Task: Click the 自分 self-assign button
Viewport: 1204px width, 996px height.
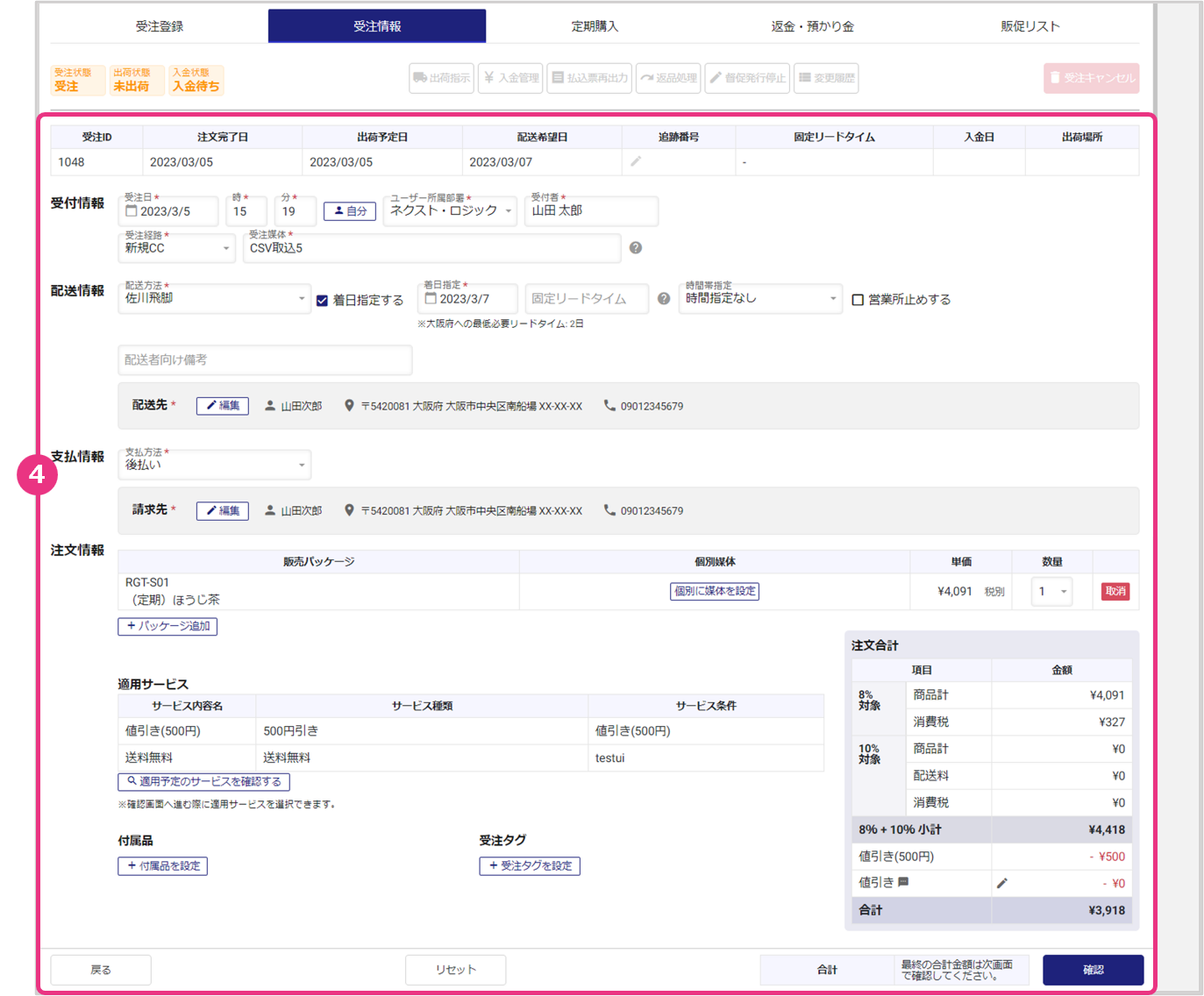Action: pos(350,211)
